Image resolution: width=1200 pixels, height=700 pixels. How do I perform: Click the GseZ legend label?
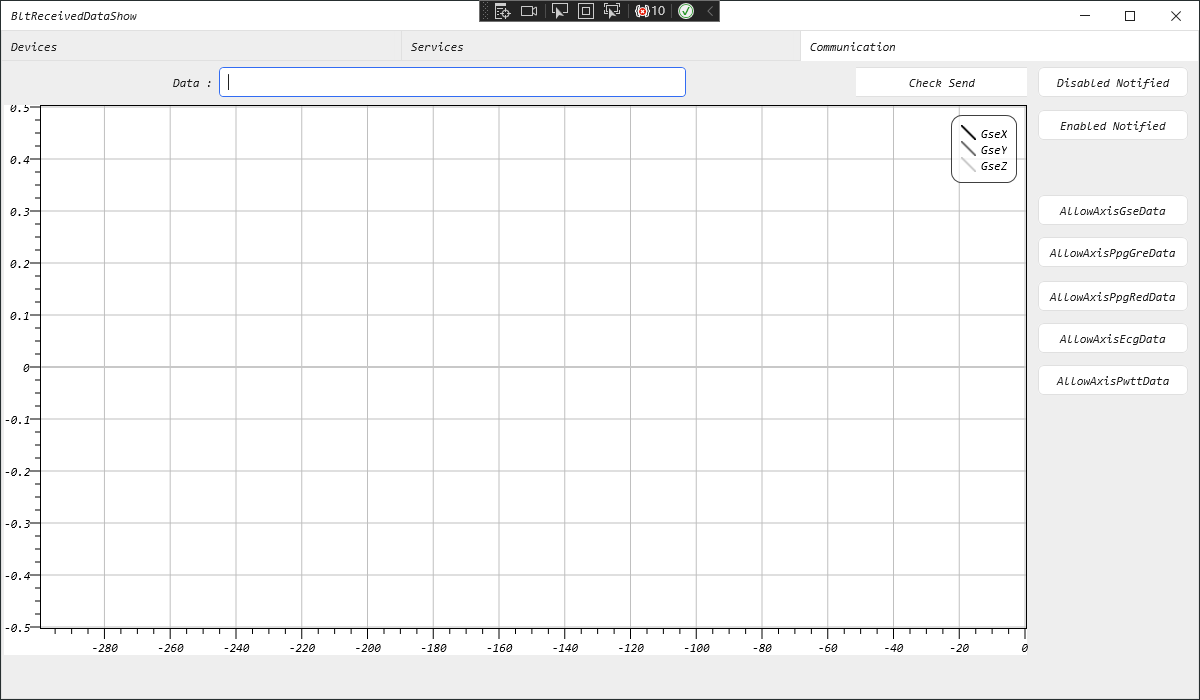[x=994, y=166]
